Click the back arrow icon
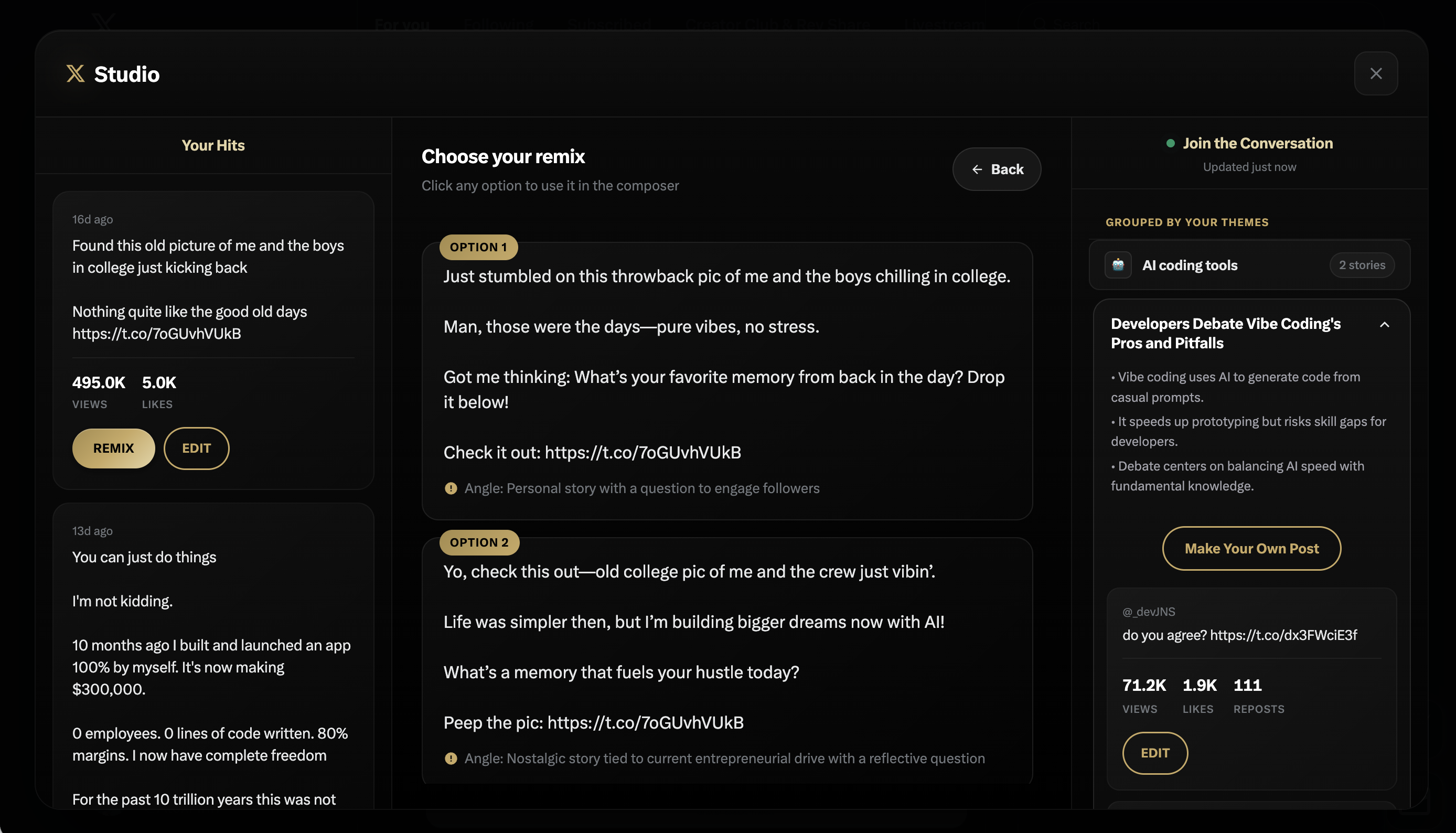Screen dimensions: 1456x833 pyautogui.click(x=977, y=169)
